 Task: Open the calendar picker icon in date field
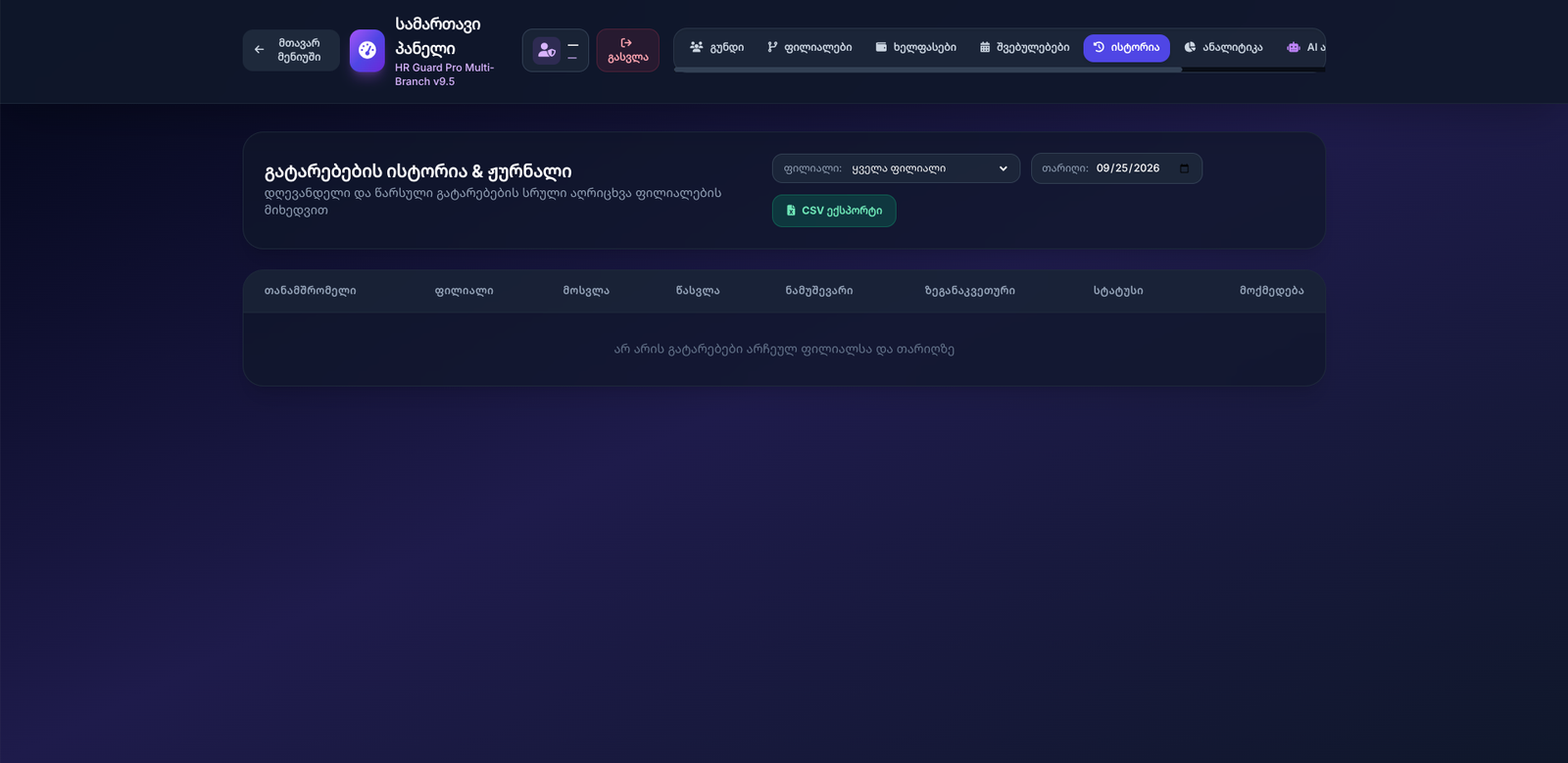(1184, 168)
